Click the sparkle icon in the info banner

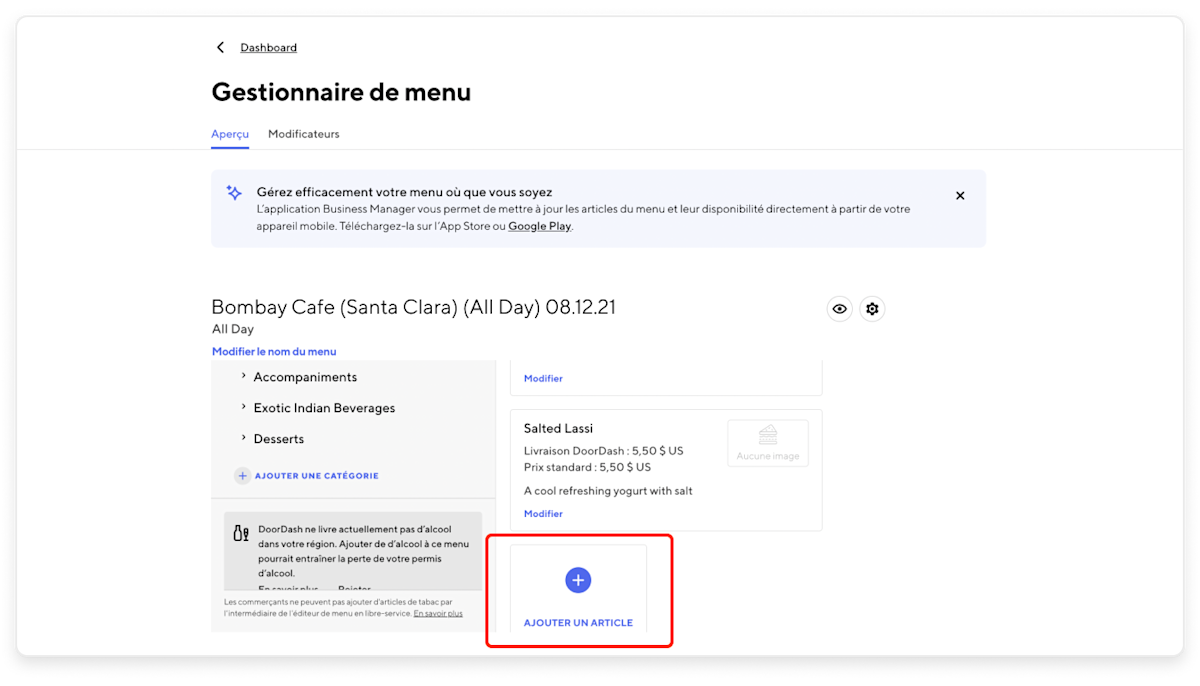234,192
